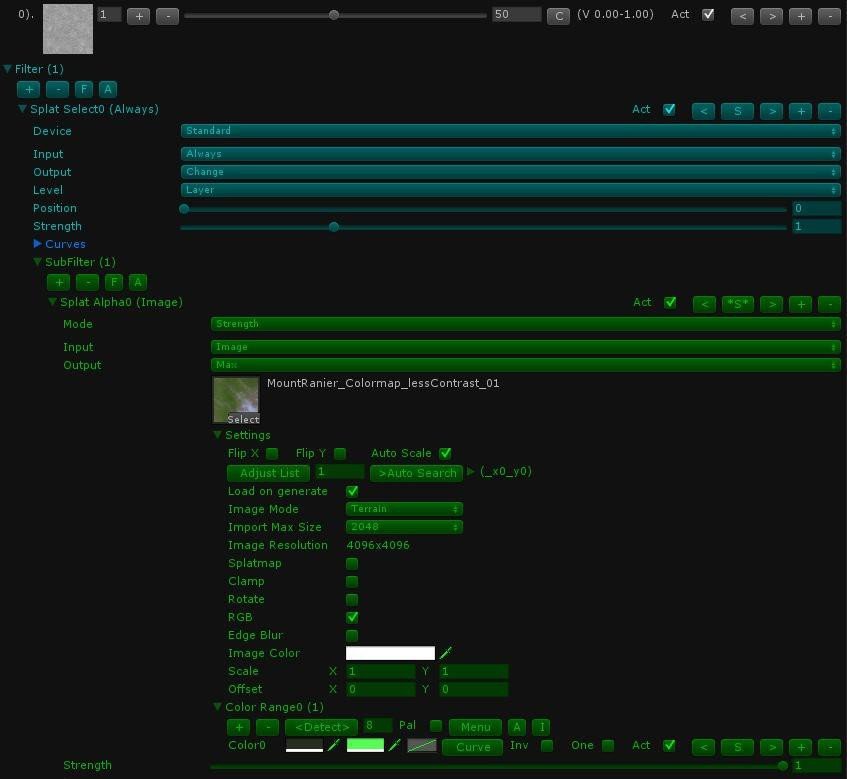Collapse the Filter (1) tree item
The image size is (847, 779).
point(8,69)
